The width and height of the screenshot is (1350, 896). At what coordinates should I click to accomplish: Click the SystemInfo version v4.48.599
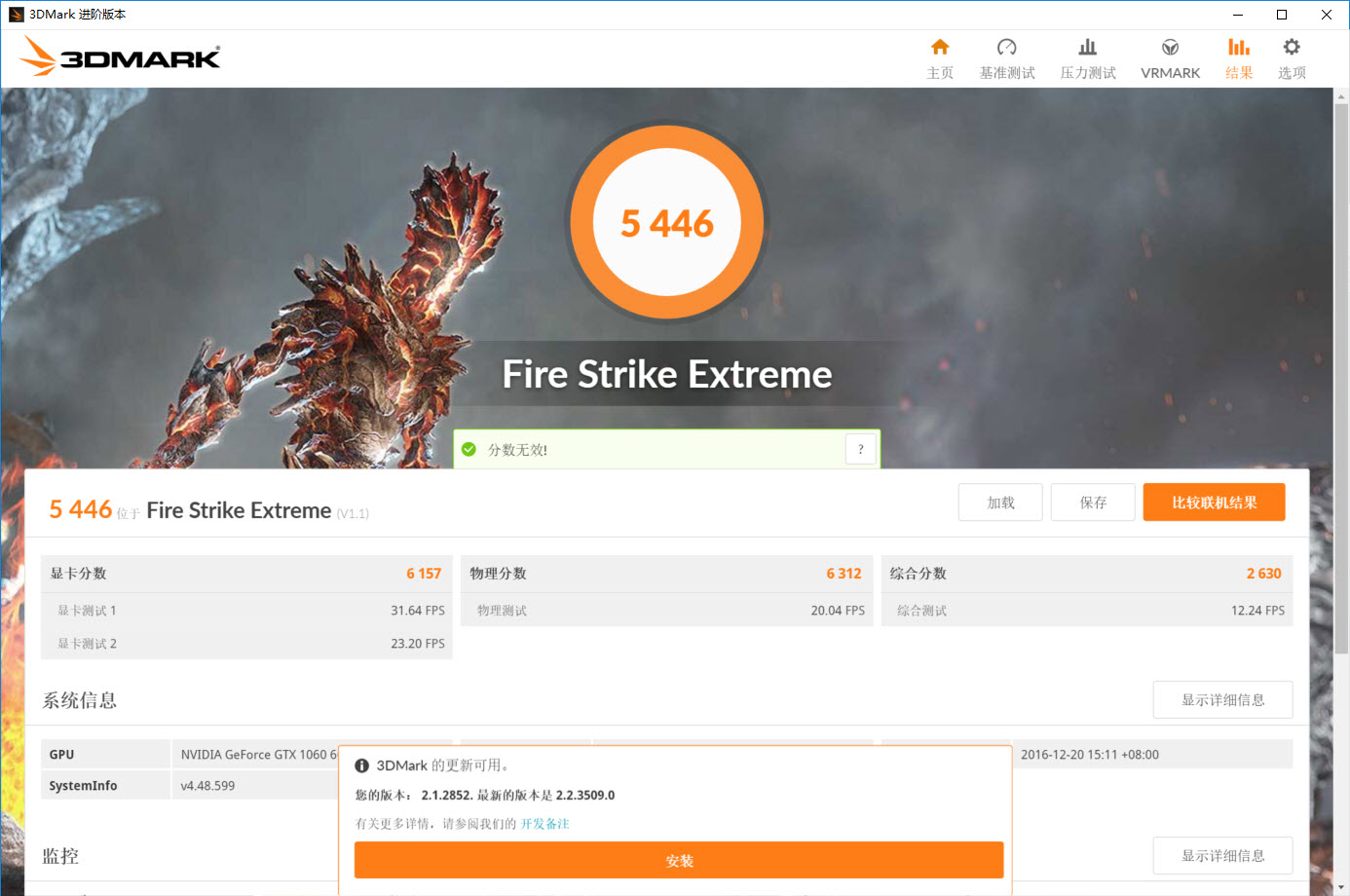207,786
